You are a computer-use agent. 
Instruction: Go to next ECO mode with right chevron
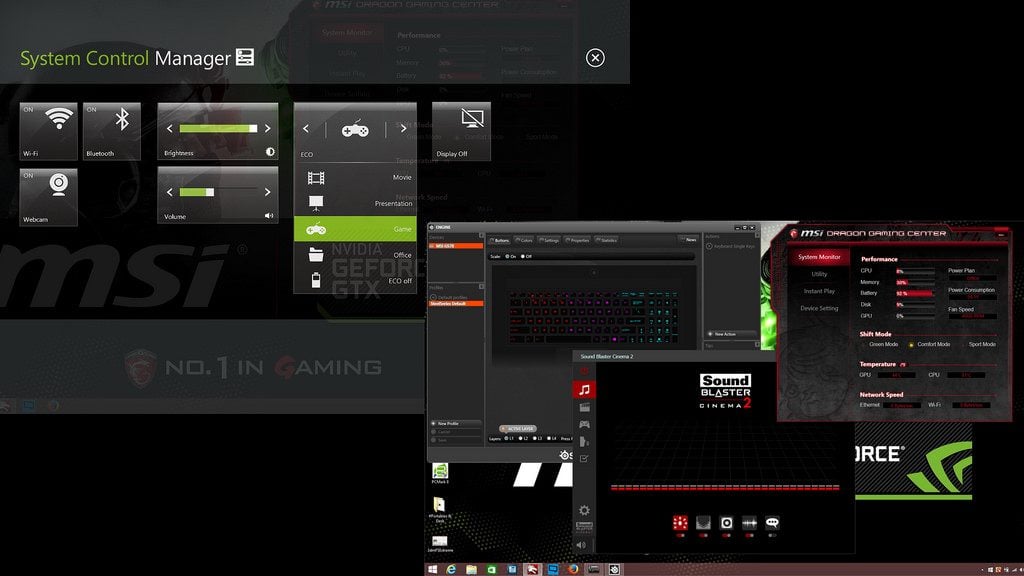[403, 129]
